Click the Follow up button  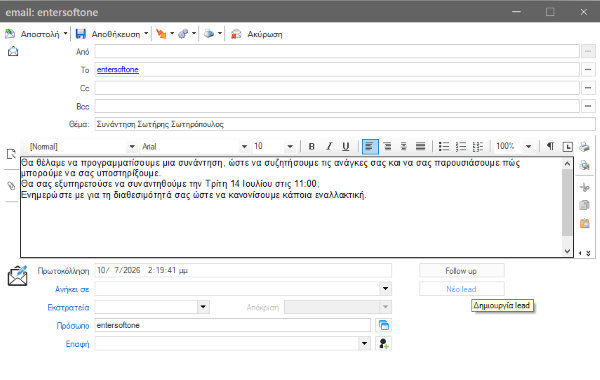point(461,271)
